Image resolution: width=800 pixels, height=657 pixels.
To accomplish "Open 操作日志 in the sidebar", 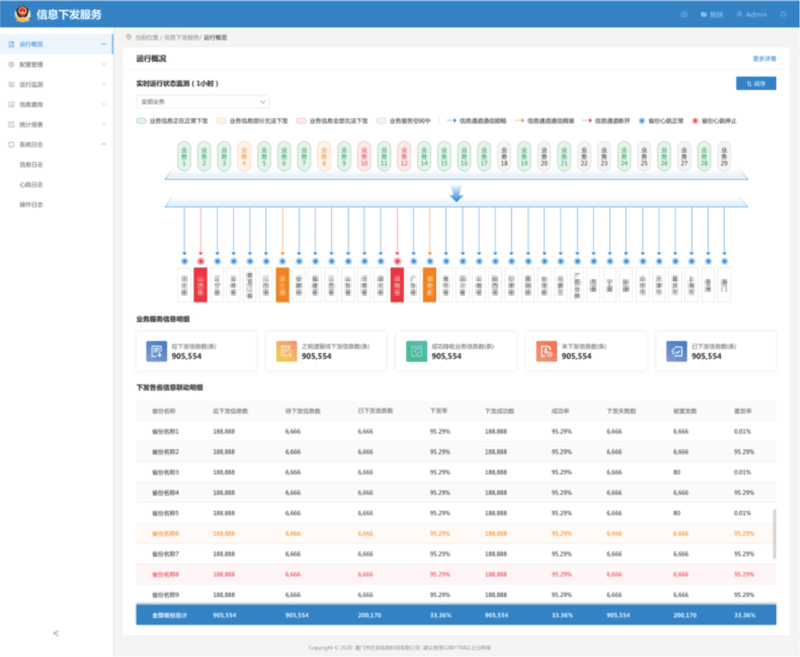I will [x=31, y=205].
